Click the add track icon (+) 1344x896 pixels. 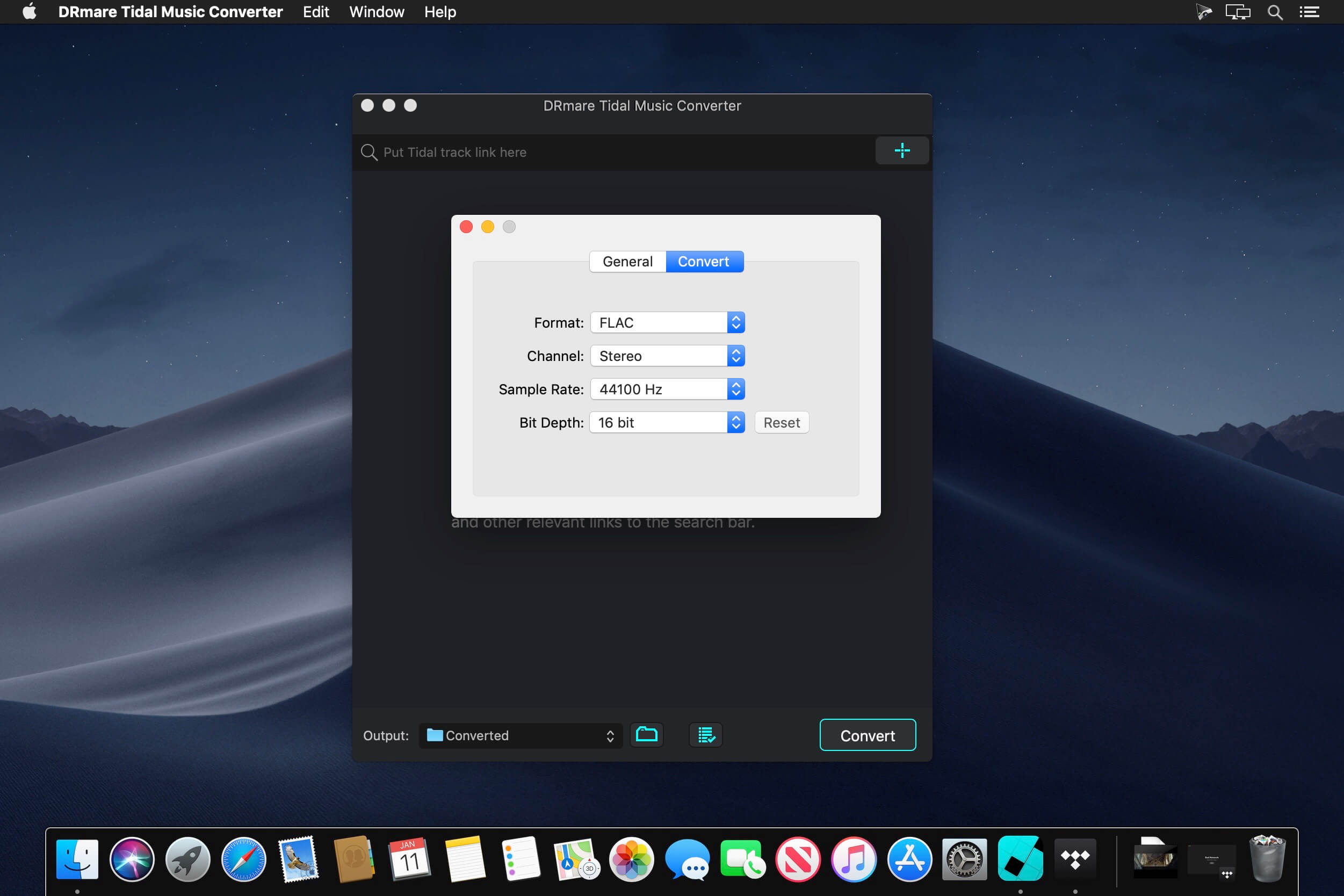coord(900,152)
